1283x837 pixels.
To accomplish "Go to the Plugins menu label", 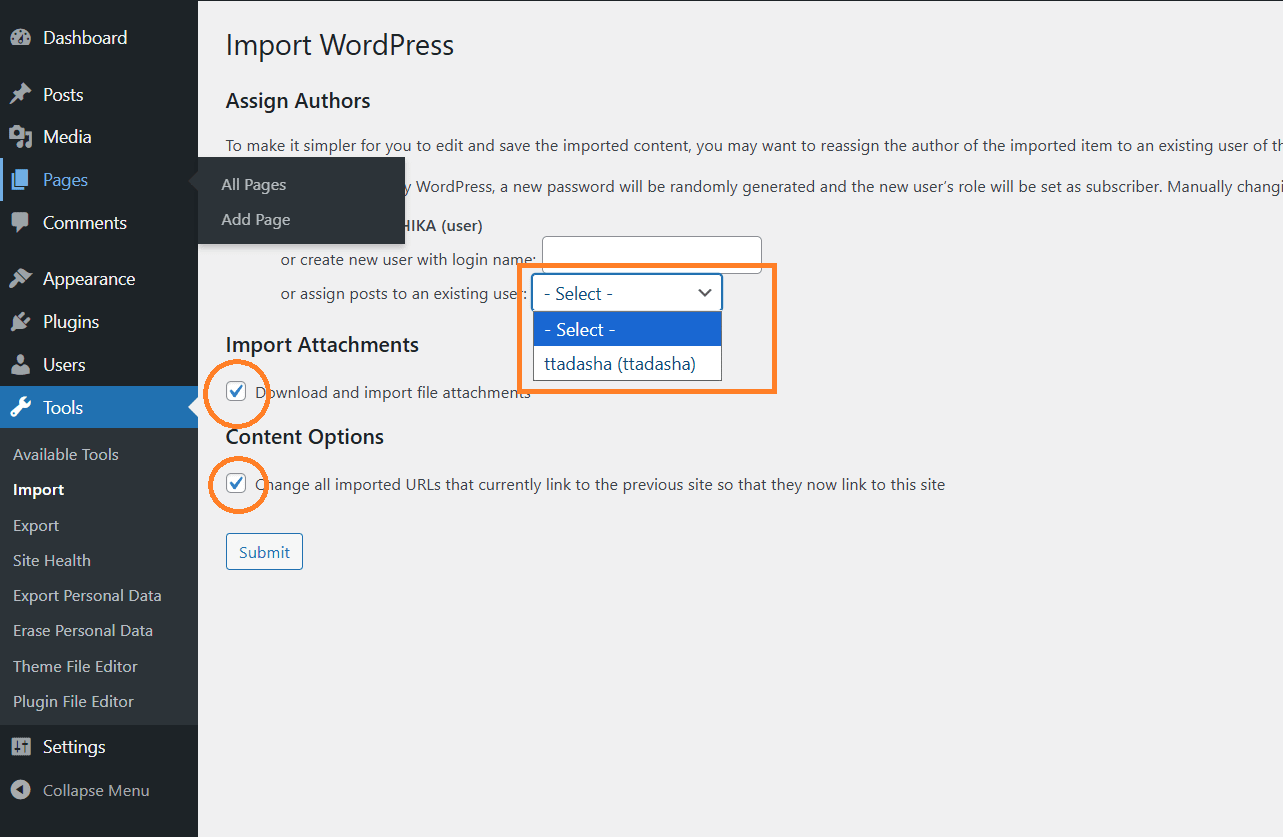I will (71, 322).
